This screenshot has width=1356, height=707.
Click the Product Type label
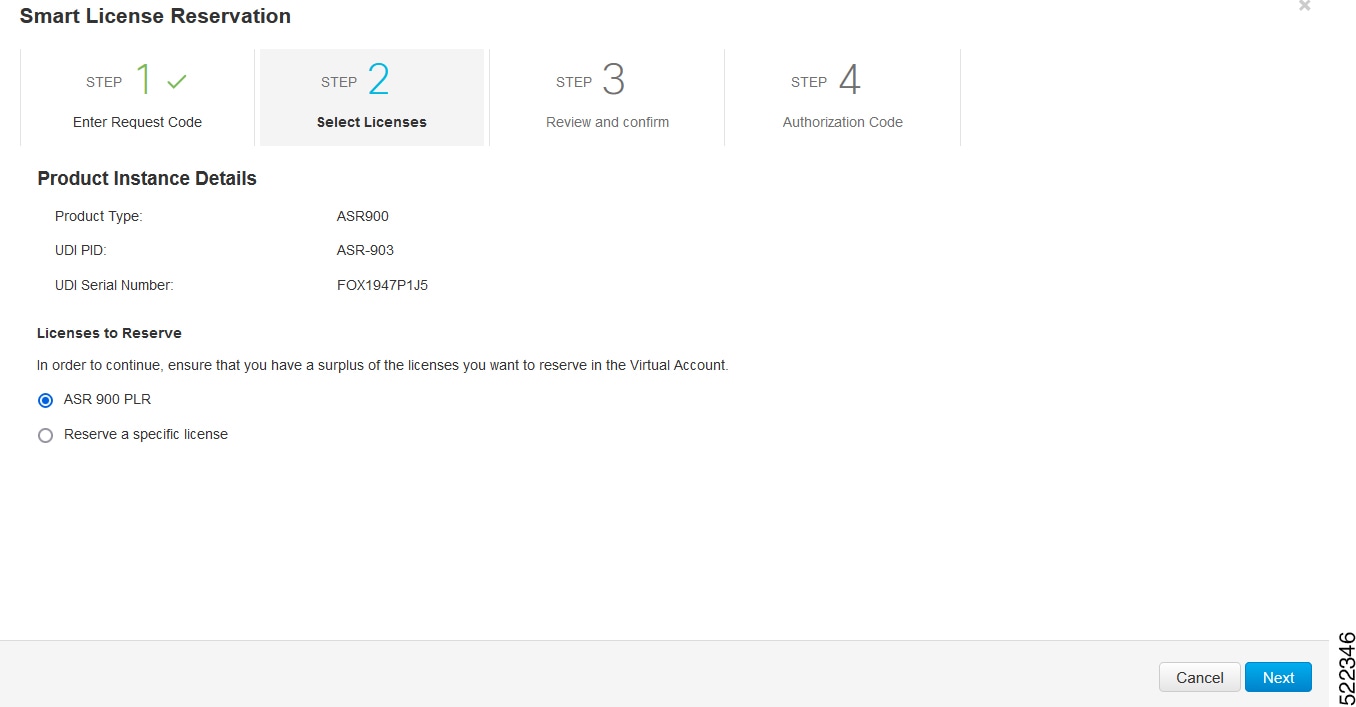point(99,216)
